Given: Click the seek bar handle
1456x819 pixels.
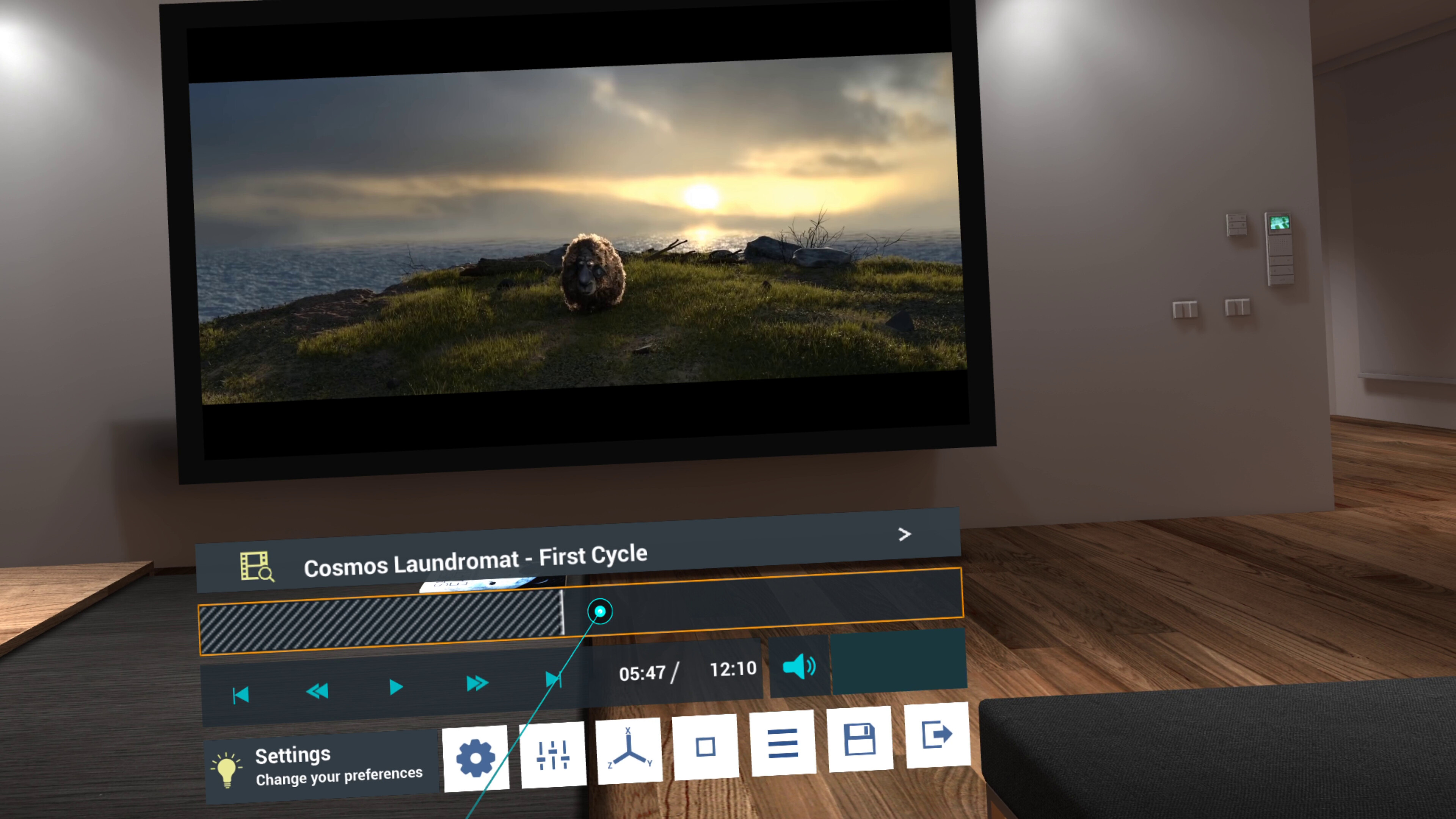Looking at the screenshot, I should tap(599, 611).
